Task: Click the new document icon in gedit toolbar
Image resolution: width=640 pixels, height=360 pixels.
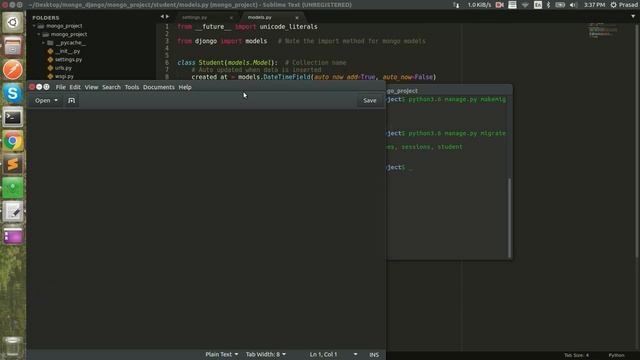Action: (71, 100)
